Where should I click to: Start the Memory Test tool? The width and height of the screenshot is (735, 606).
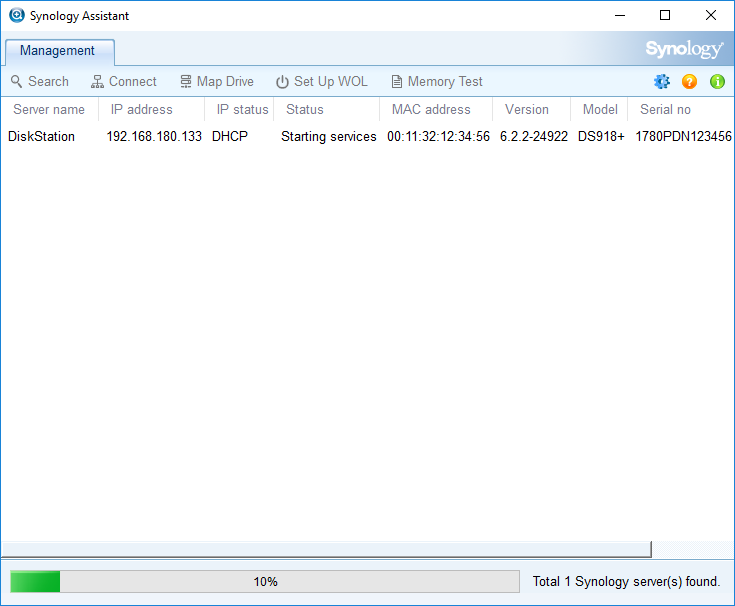(437, 82)
